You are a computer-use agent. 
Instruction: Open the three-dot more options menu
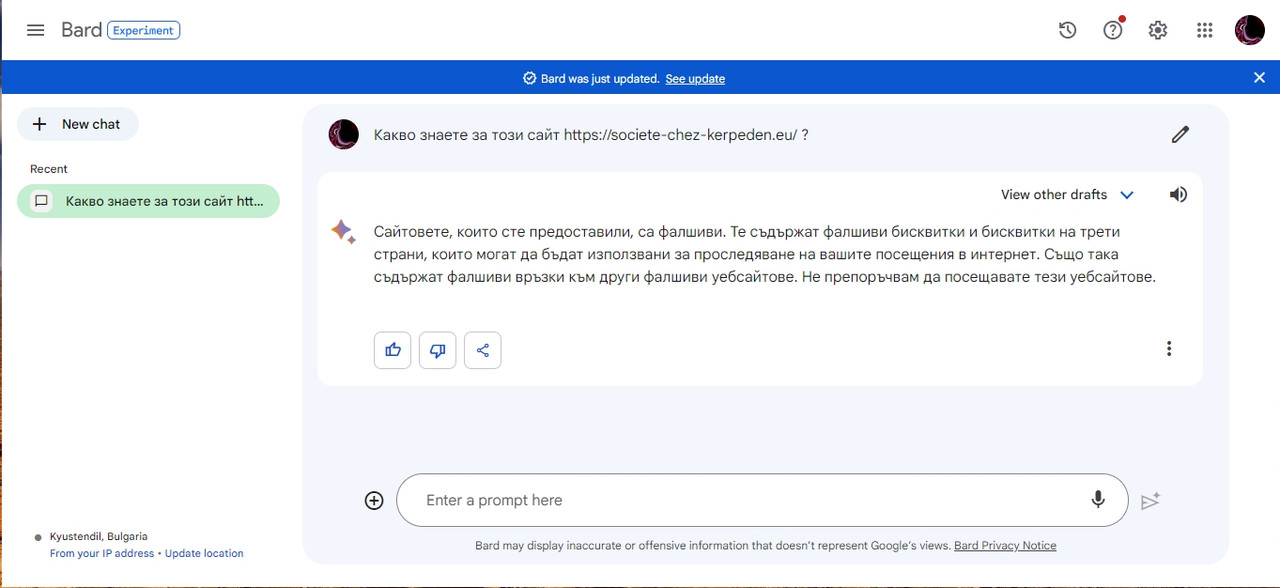pyautogui.click(x=1168, y=349)
